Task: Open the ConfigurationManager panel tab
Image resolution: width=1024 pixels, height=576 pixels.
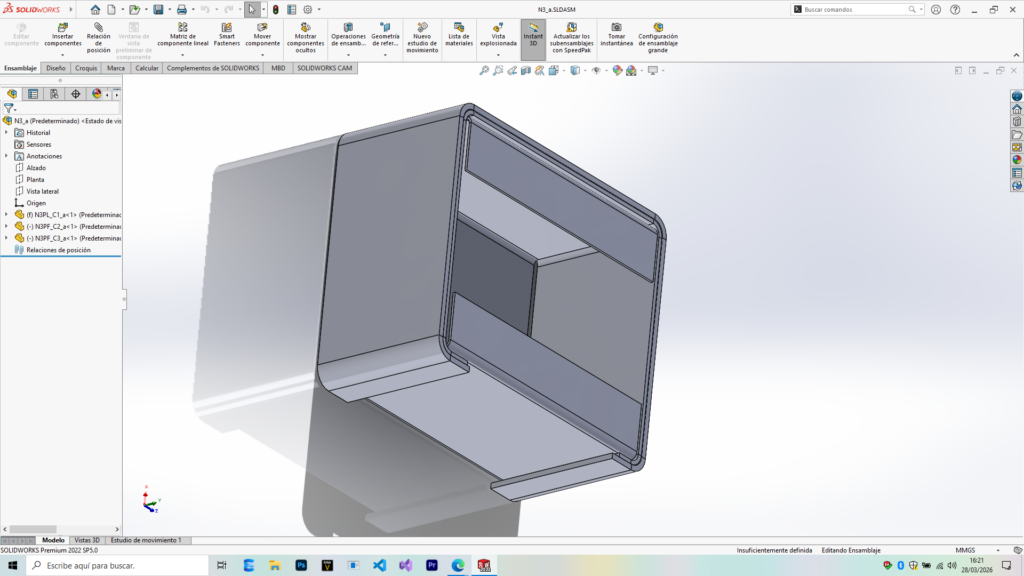Action: (x=54, y=94)
